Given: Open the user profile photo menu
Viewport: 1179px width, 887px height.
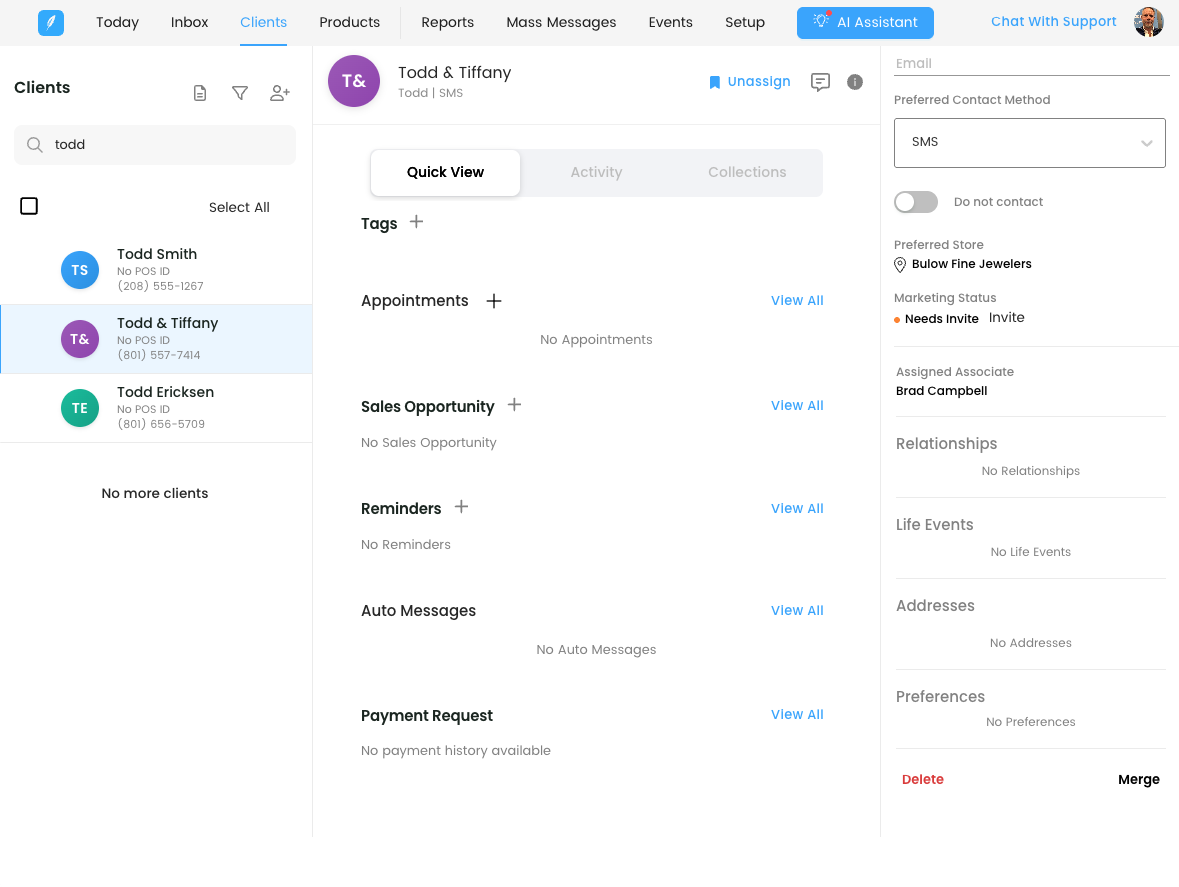Looking at the screenshot, I should click(x=1149, y=22).
